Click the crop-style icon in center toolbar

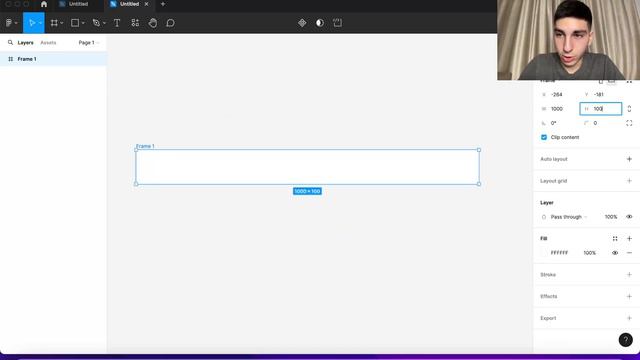pos(338,23)
